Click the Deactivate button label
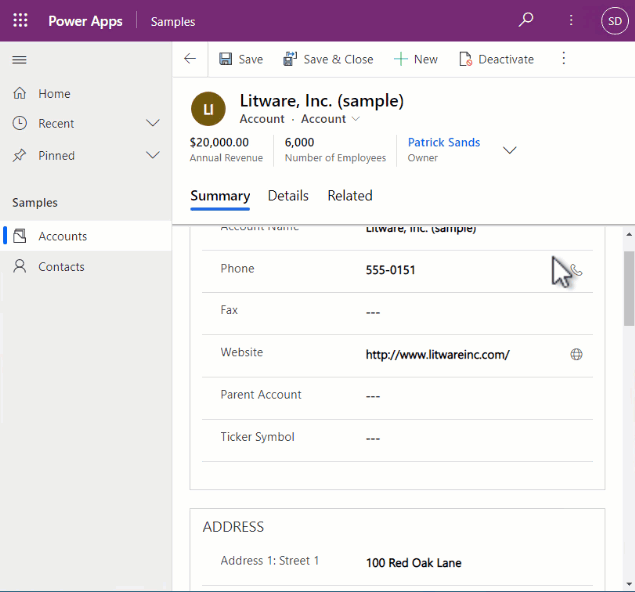635x592 pixels. [x=506, y=60]
